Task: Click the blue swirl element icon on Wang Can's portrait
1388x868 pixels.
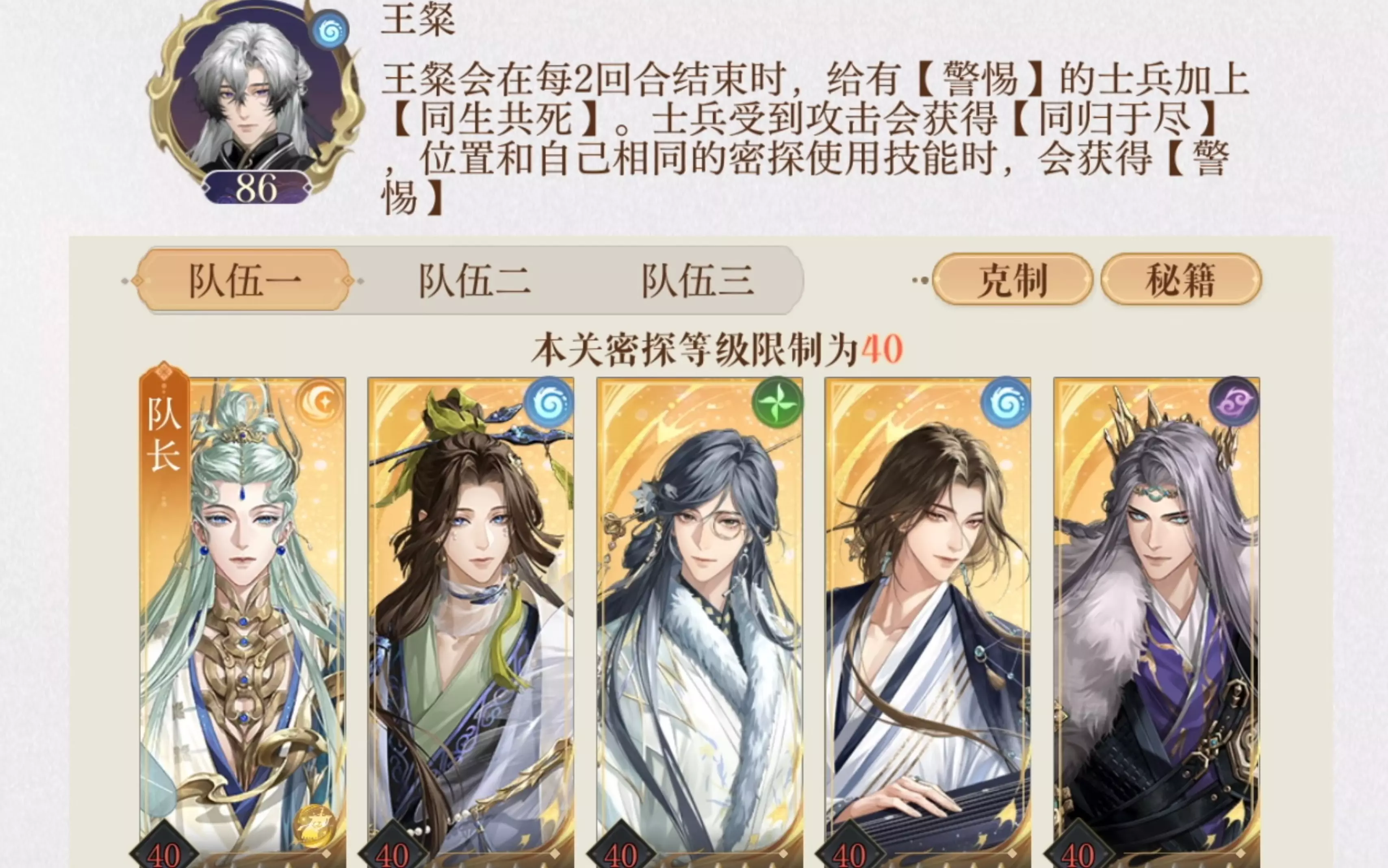Action: pyautogui.click(x=329, y=29)
